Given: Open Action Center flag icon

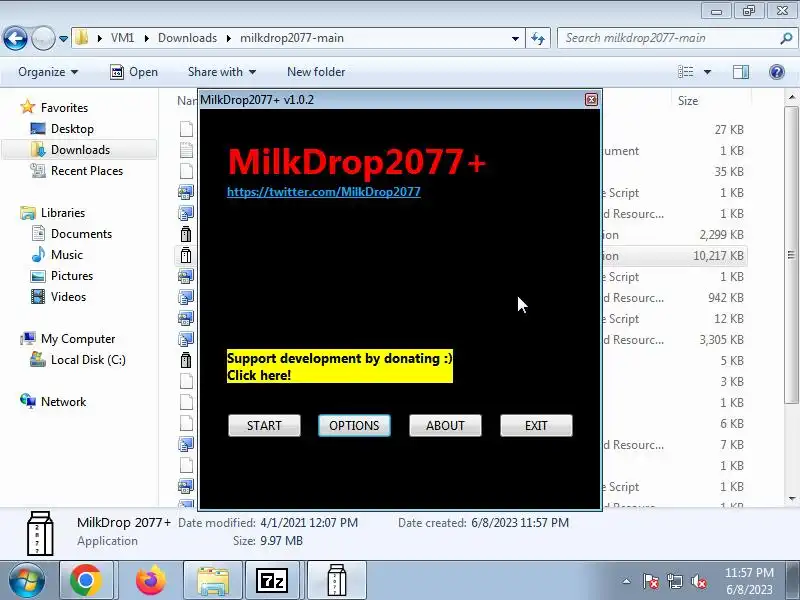Looking at the screenshot, I should click(651, 581).
